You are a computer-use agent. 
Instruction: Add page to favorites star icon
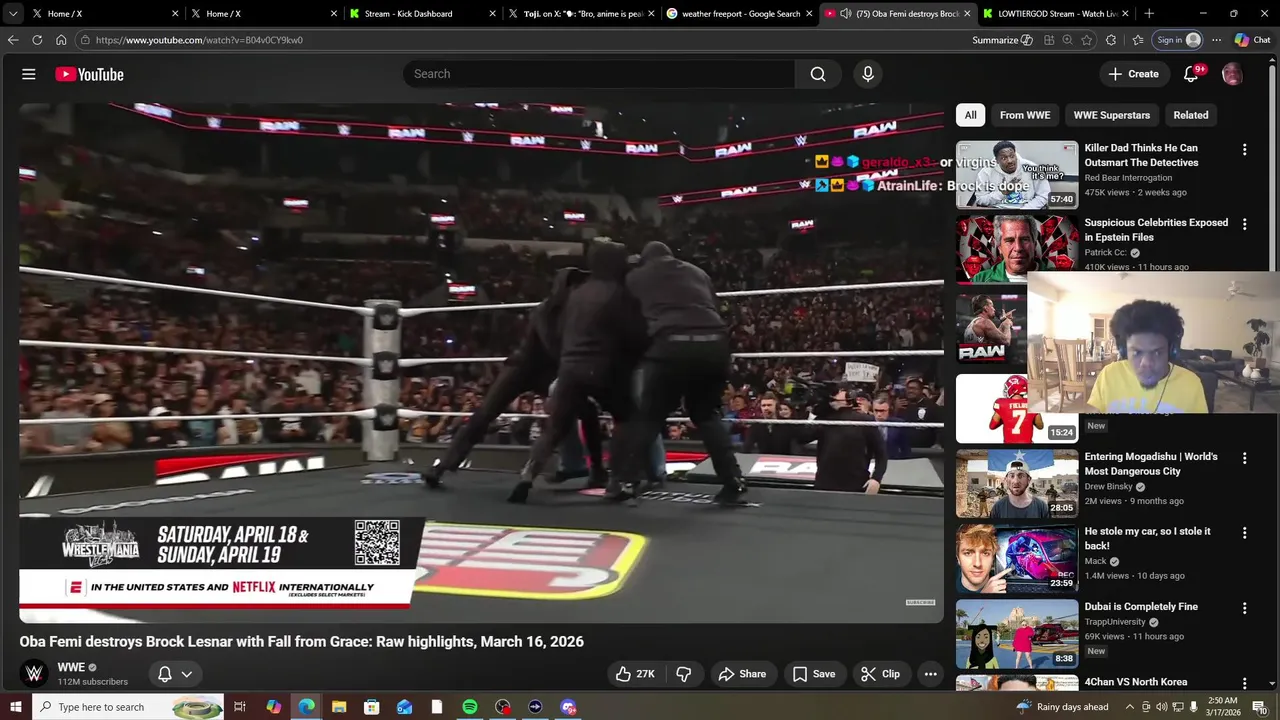[x=1087, y=40]
